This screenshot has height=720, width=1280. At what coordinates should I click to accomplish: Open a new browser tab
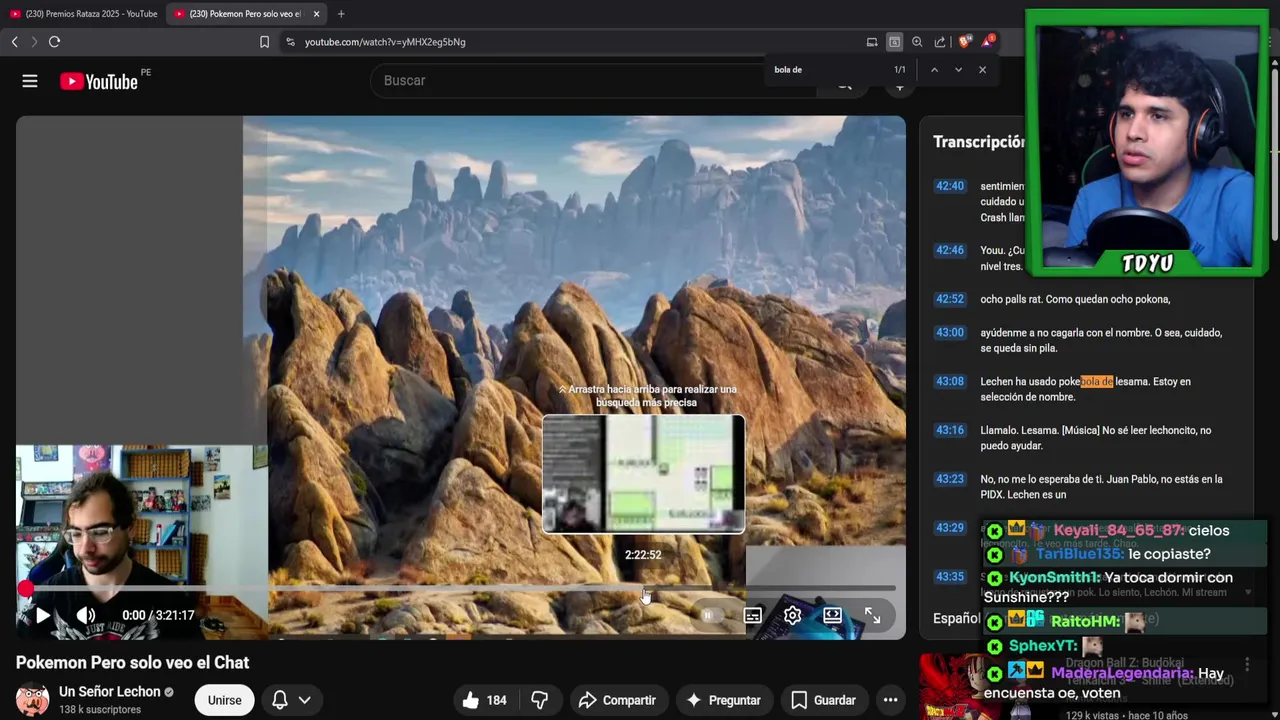tap(341, 14)
